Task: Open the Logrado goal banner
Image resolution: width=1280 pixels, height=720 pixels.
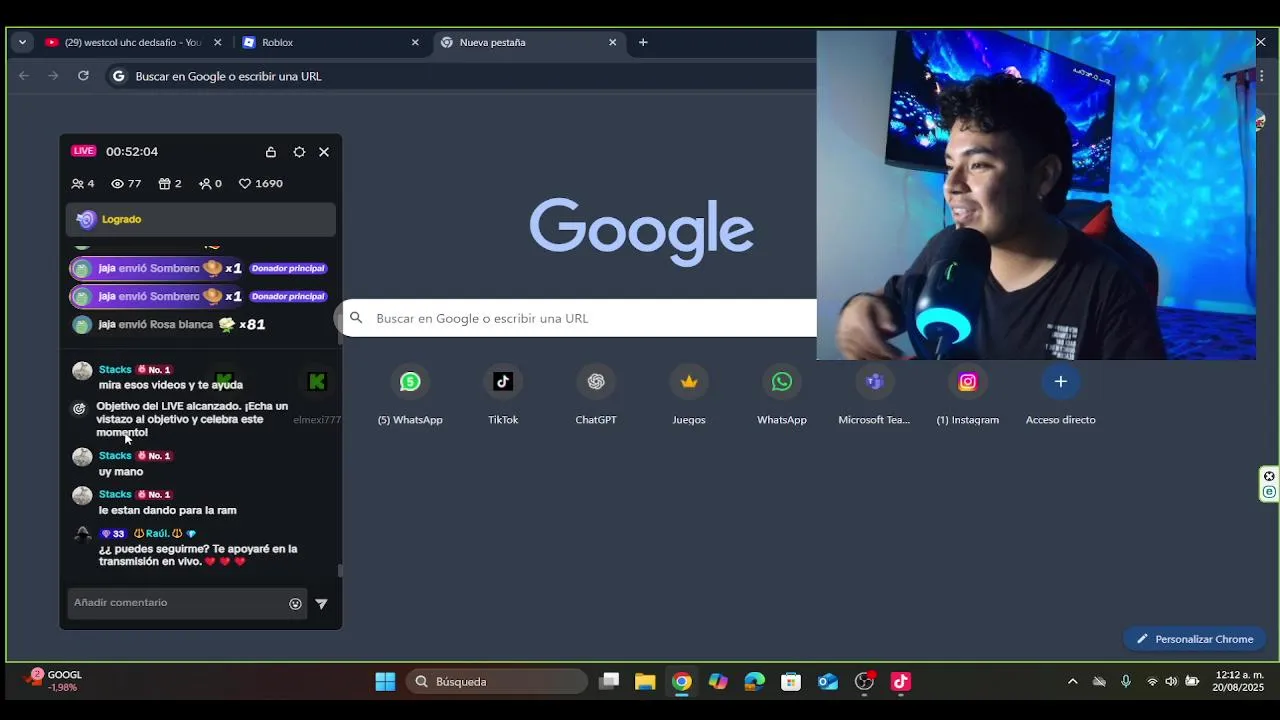Action: [201, 220]
